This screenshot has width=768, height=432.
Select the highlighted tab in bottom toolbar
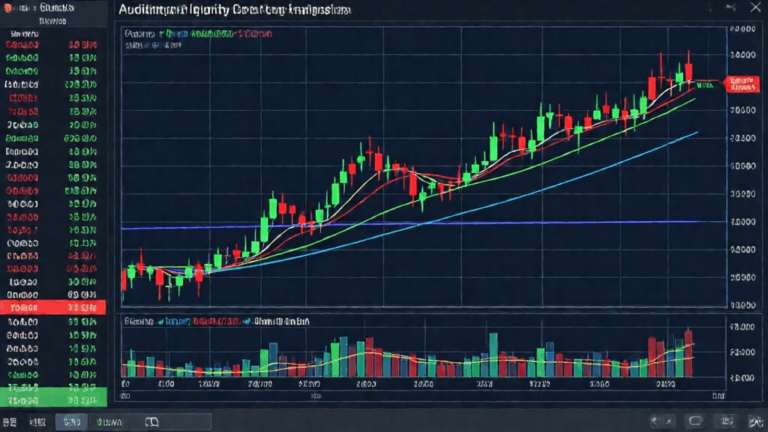tap(72, 422)
